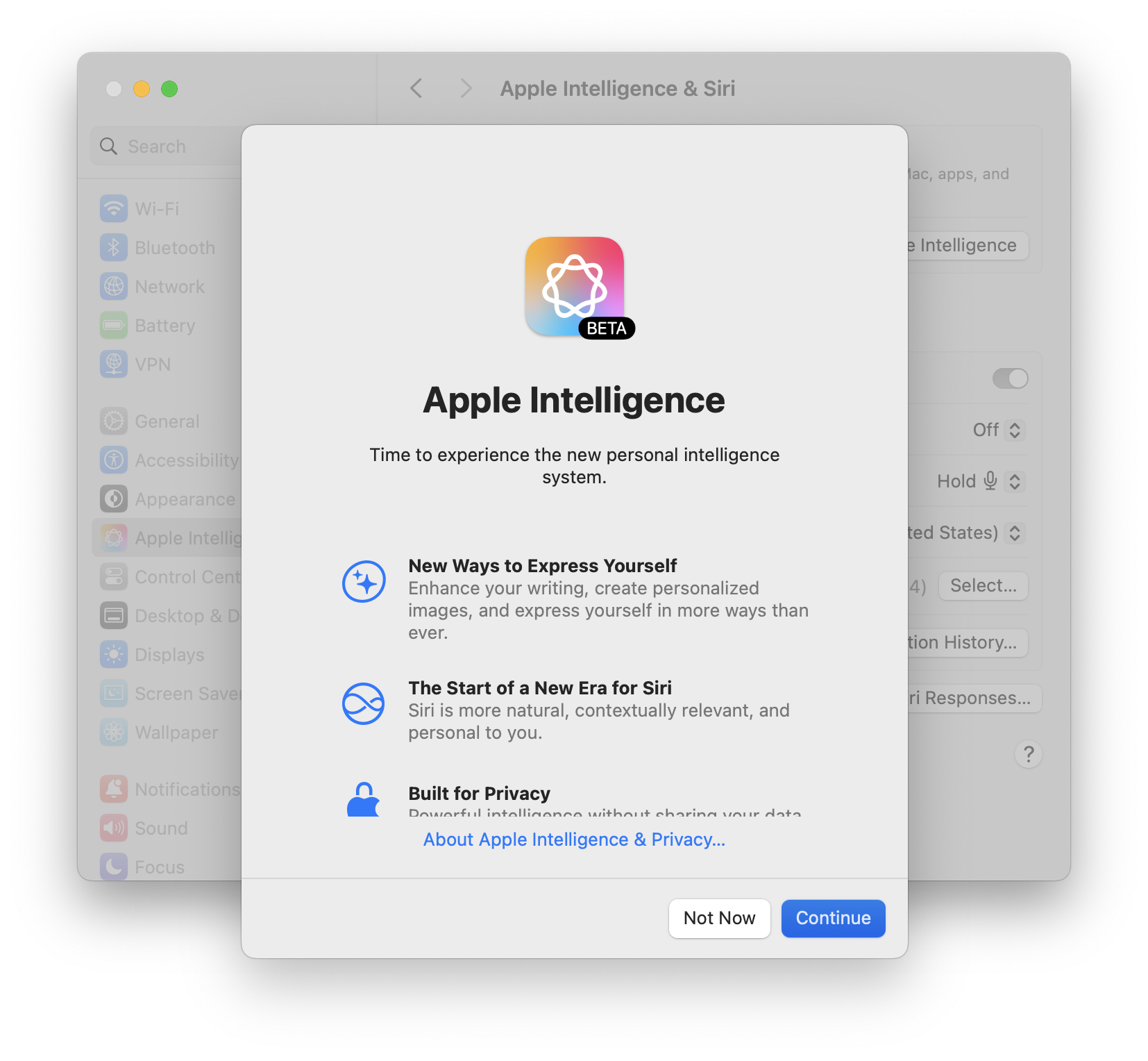Select the Focus moon icon

[114, 867]
